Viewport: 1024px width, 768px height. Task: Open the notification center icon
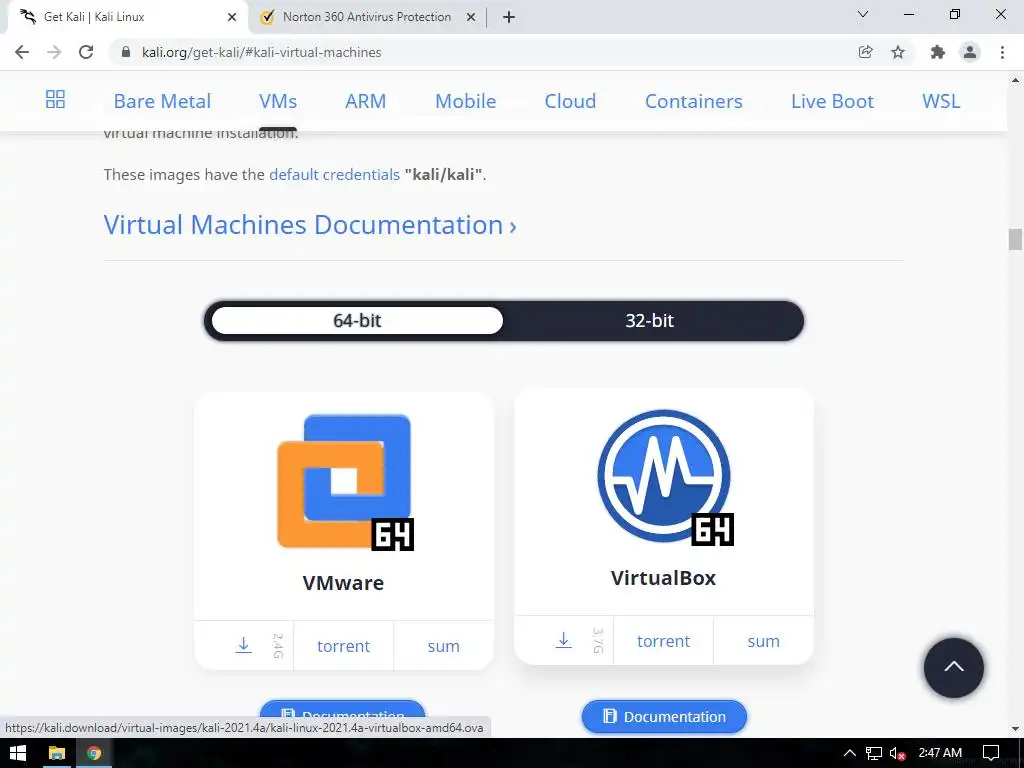pos(991,753)
